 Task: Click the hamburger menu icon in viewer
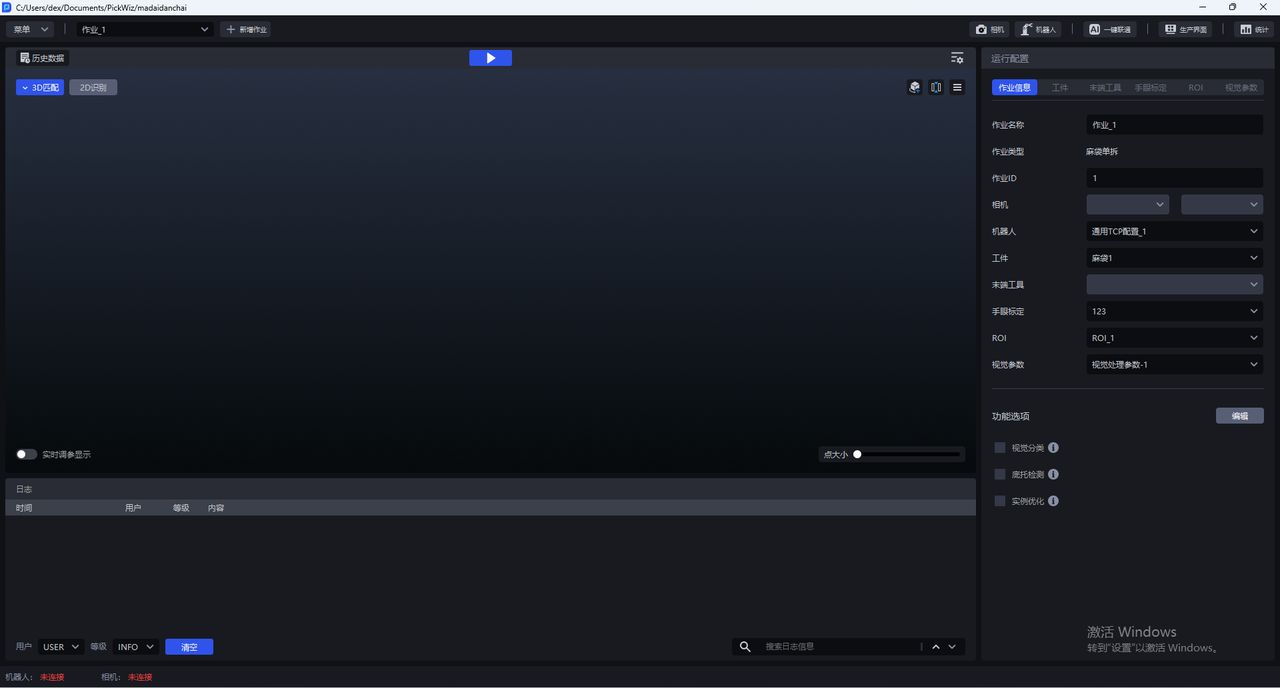tap(957, 88)
